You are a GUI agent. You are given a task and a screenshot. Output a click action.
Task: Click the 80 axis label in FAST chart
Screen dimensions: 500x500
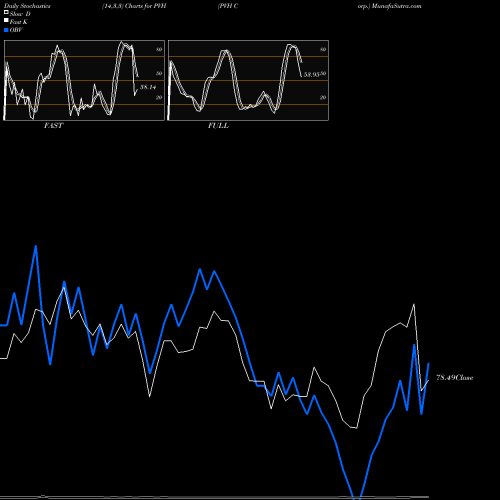[x=159, y=49]
